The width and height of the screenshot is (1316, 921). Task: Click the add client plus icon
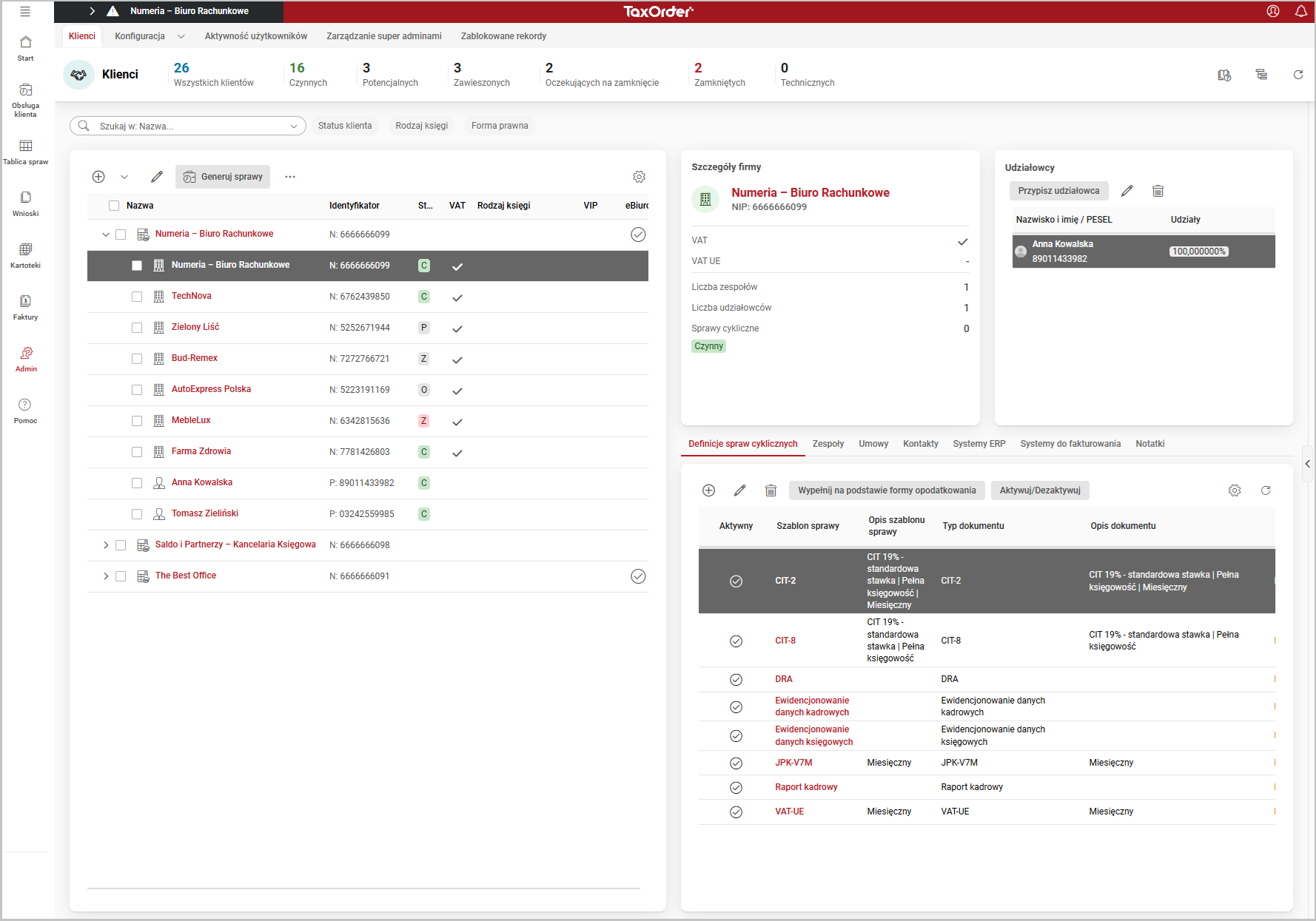coord(98,177)
